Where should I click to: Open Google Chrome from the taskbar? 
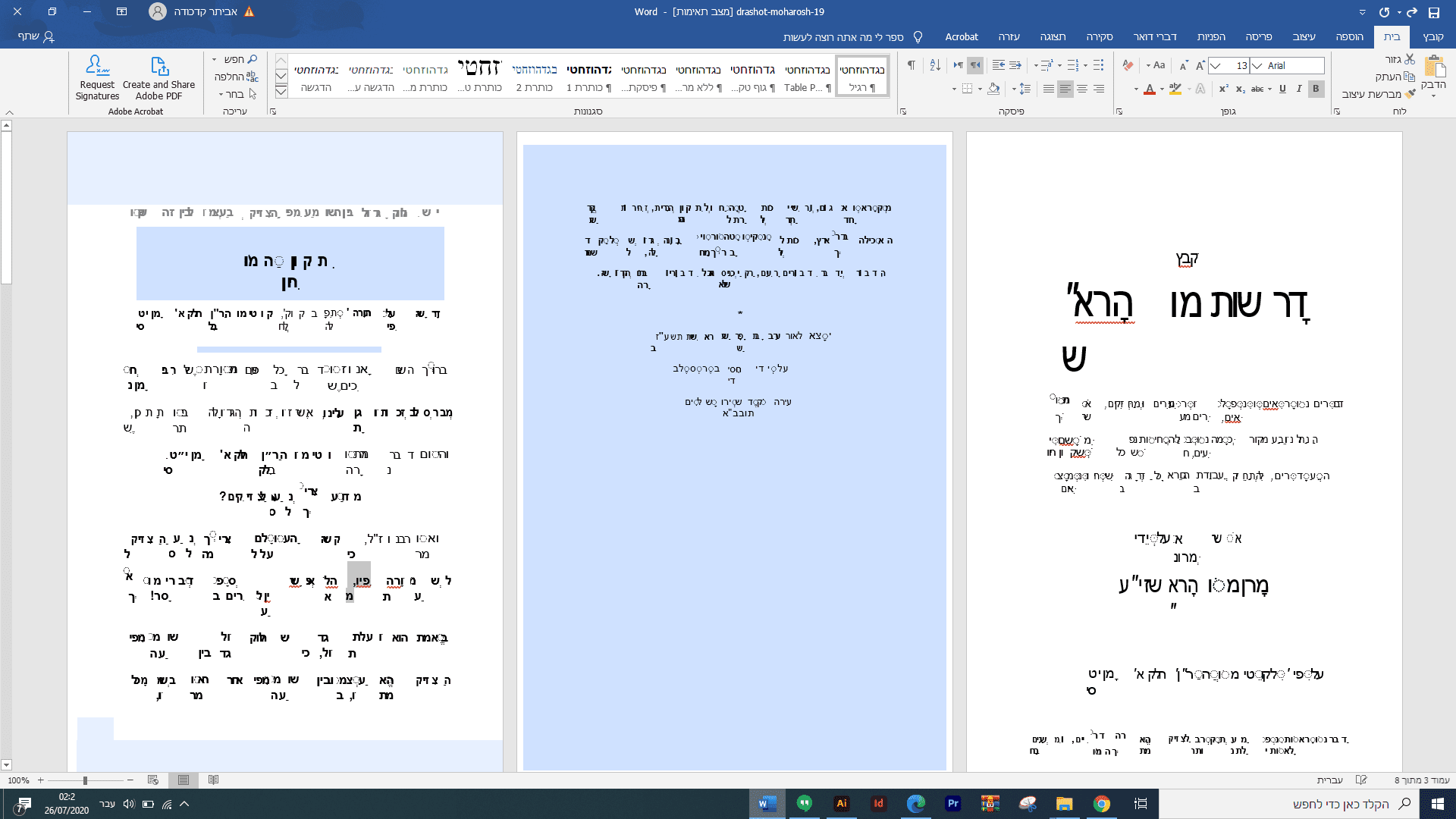tap(1101, 804)
